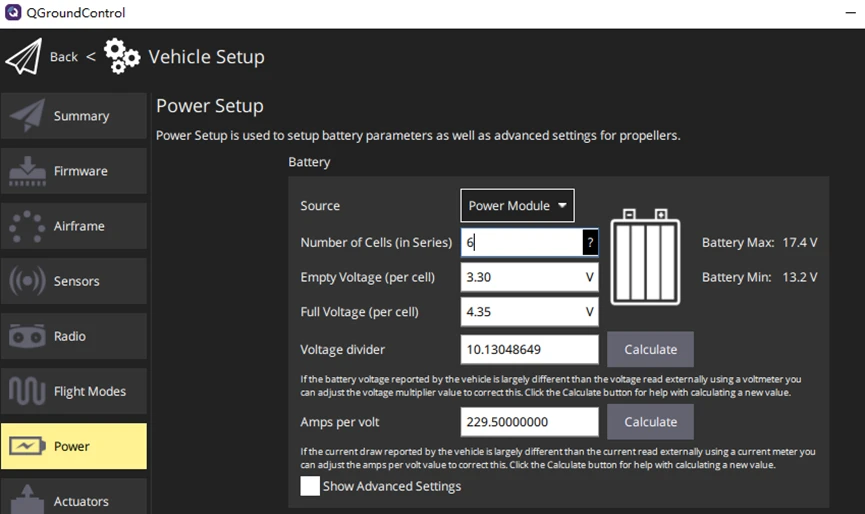Click the paper plane Back icon
This screenshot has height=514, width=865.
click(x=23, y=57)
